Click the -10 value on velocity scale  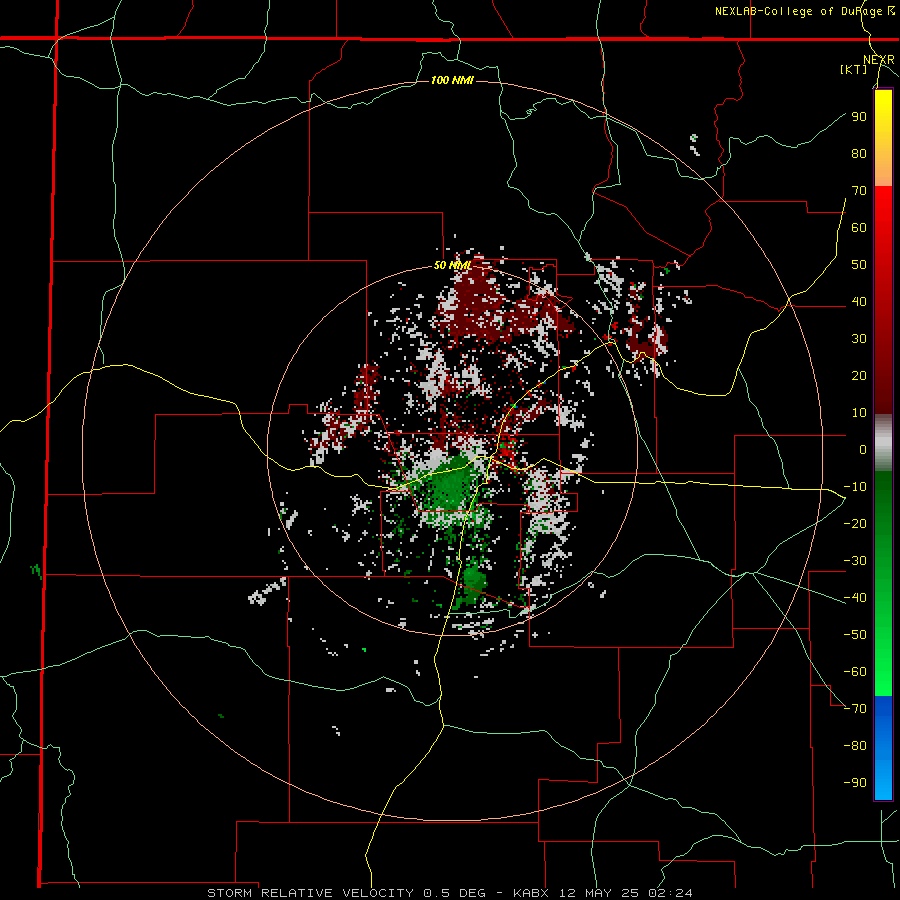tap(855, 487)
